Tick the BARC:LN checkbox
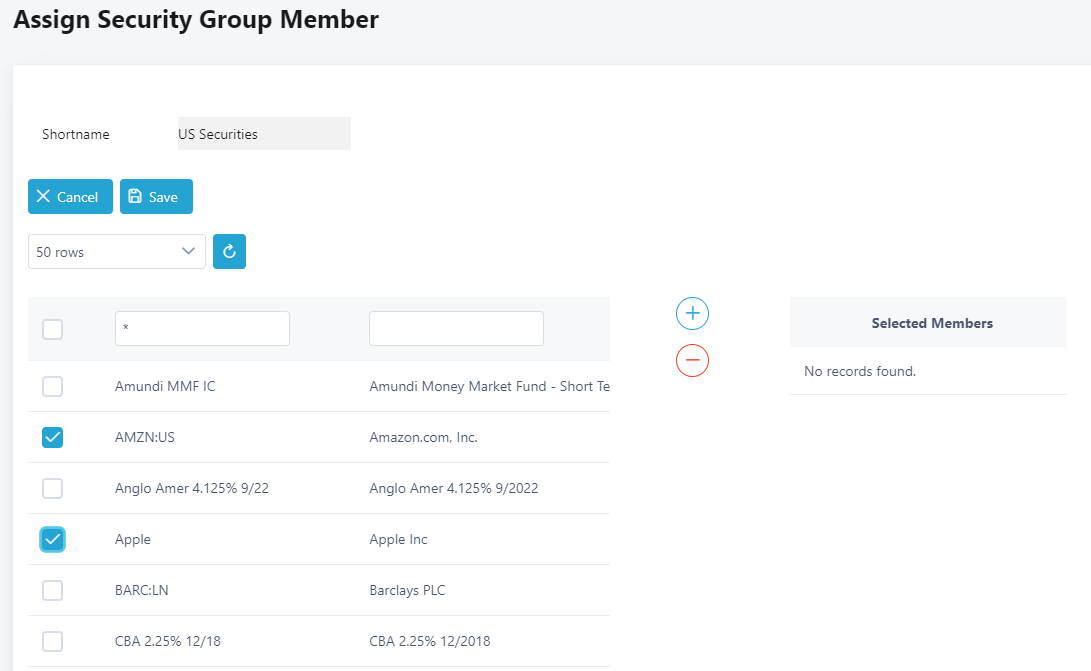 click(53, 590)
